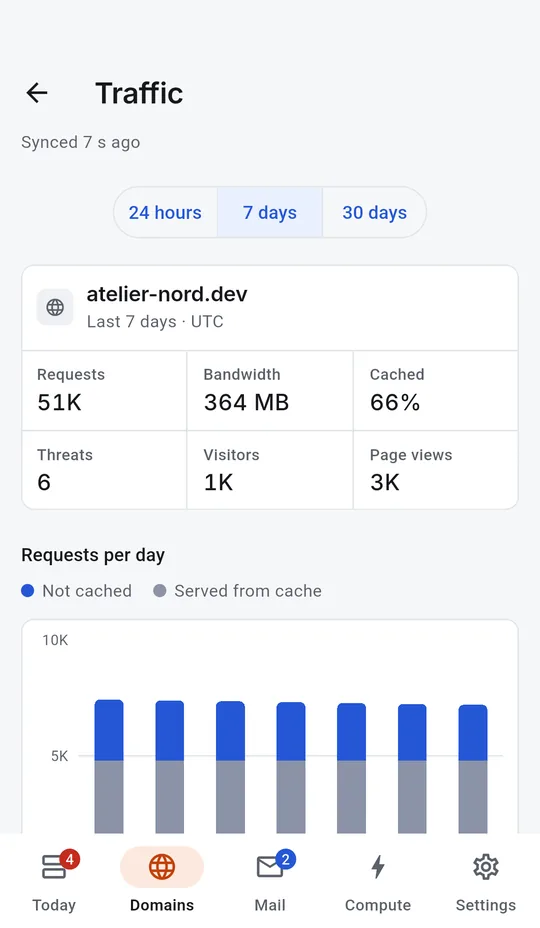The height and width of the screenshot is (928, 540).
Task: Select the first bar's blue uncached segment
Action: tap(109, 730)
